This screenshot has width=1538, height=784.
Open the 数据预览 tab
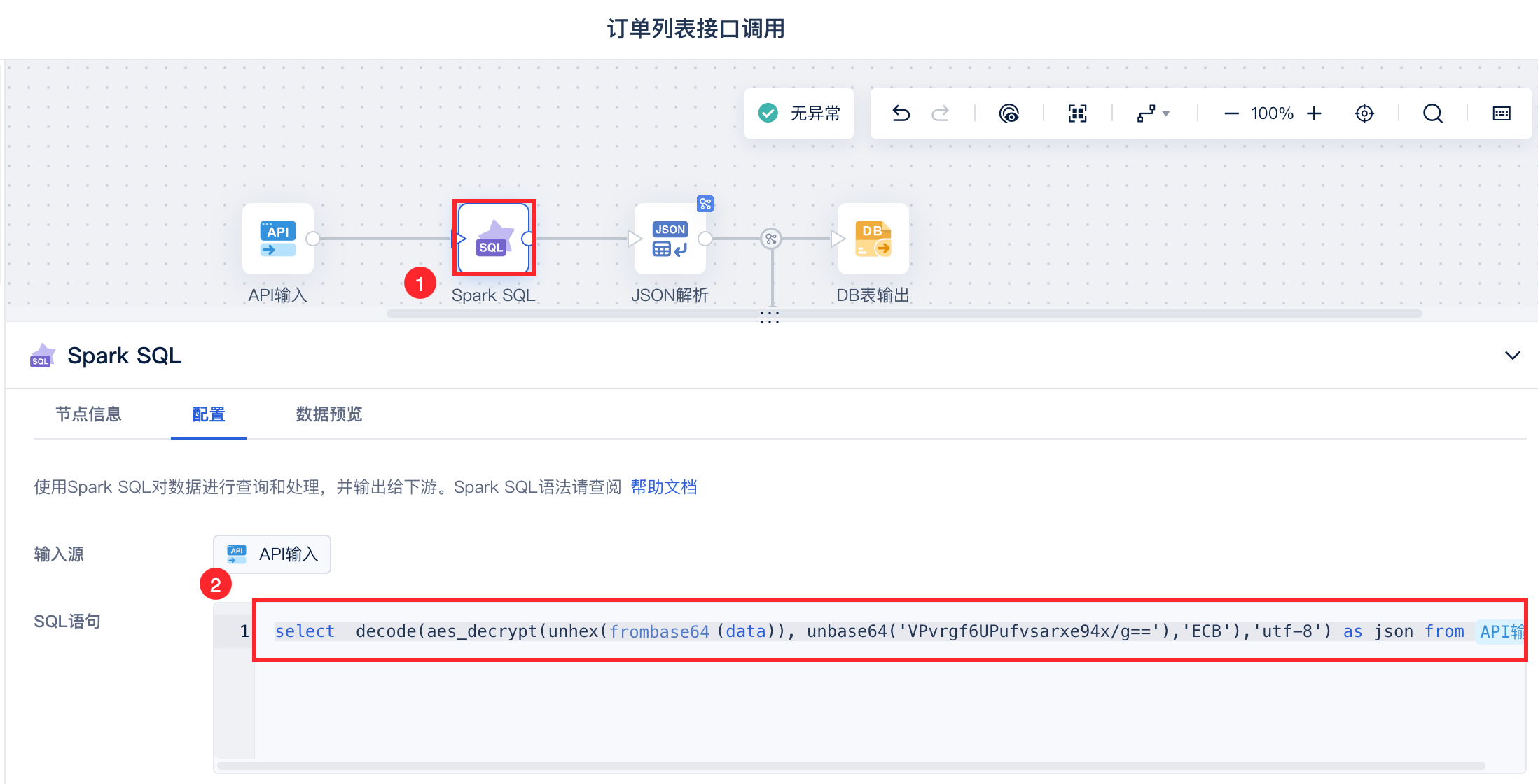click(328, 414)
